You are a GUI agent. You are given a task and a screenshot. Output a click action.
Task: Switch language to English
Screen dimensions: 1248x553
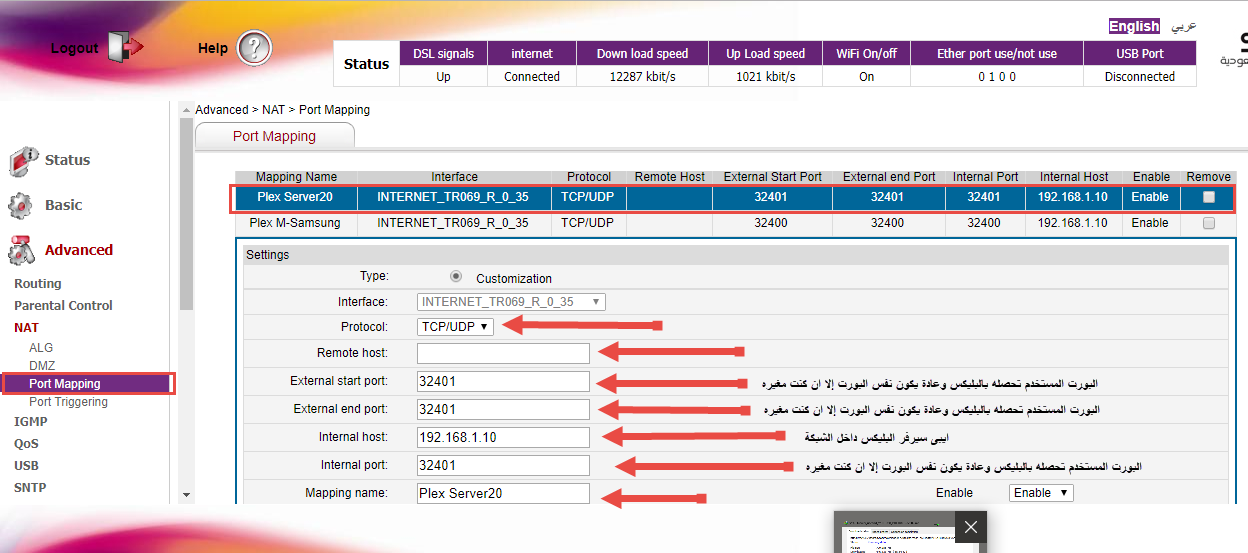1134,26
